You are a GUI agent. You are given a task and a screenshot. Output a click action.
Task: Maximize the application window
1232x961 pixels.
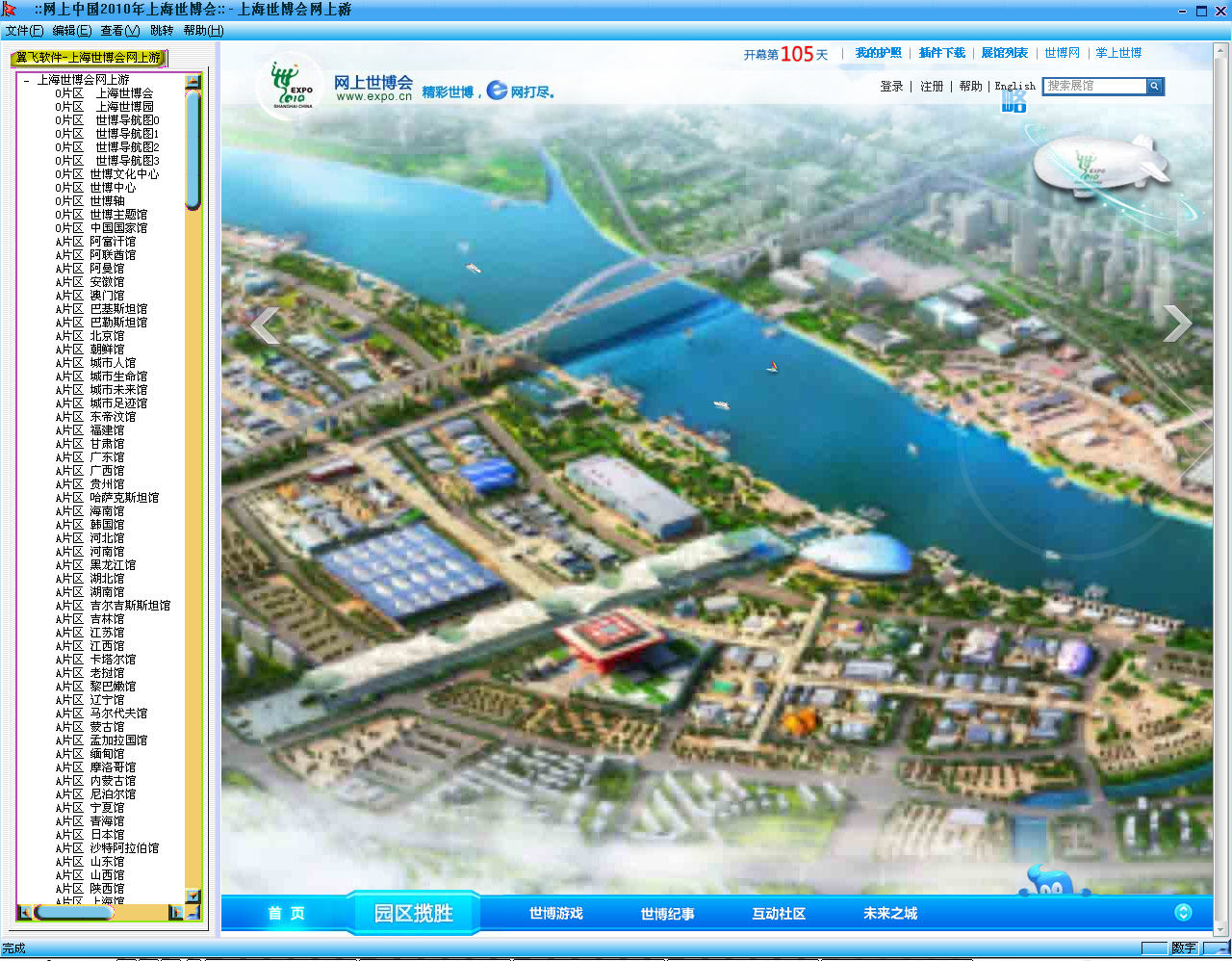point(1201,11)
